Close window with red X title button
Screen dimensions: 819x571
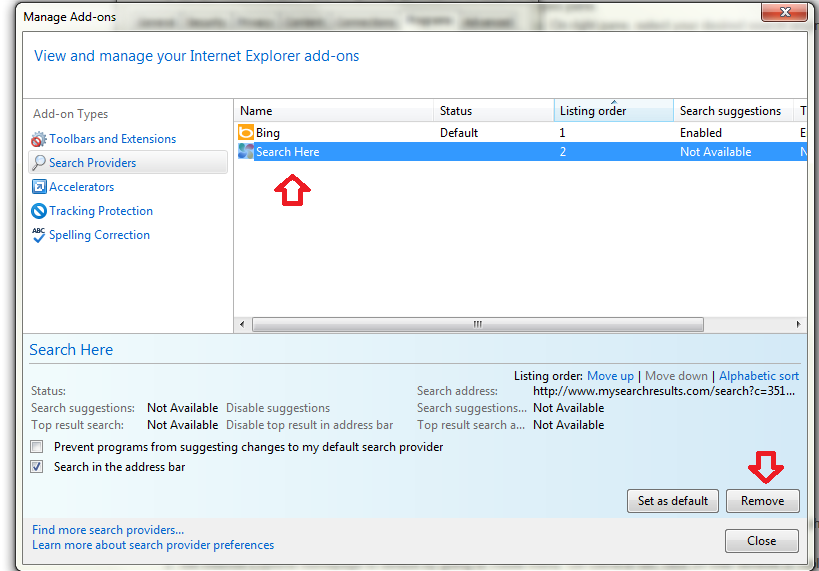click(785, 12)
